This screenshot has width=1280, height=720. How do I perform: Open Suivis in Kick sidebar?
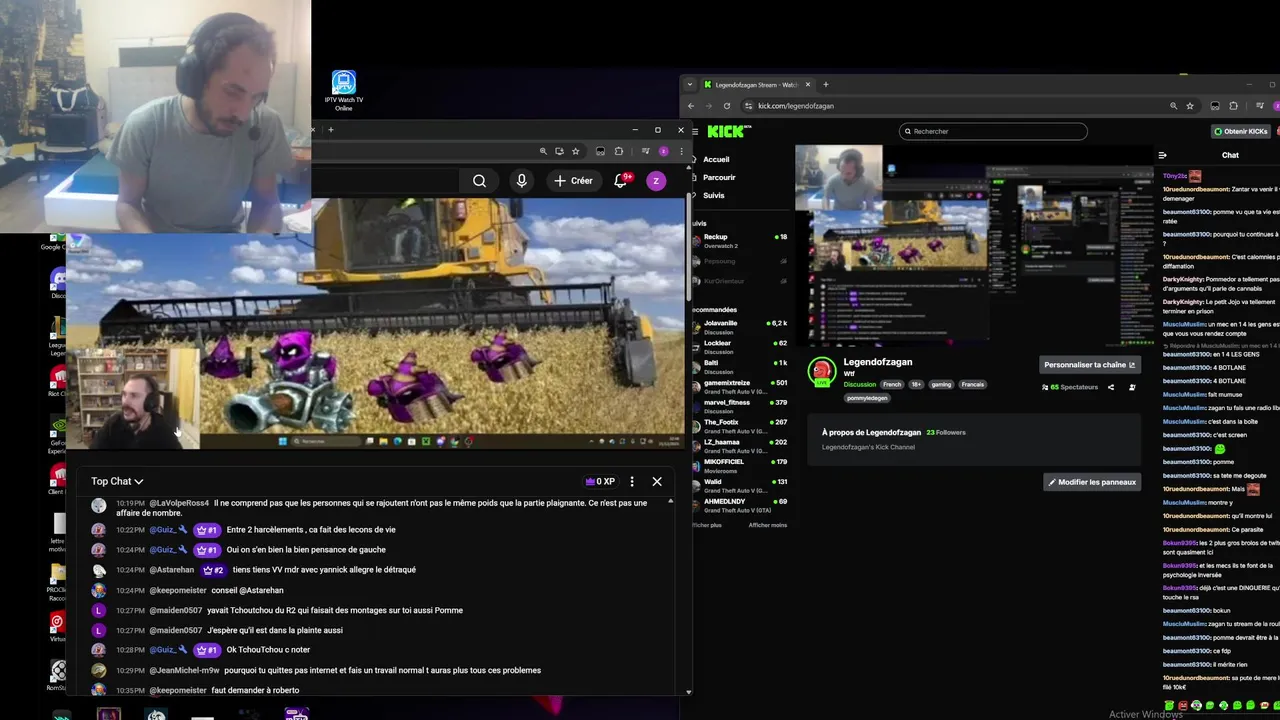tap(713, 195)
